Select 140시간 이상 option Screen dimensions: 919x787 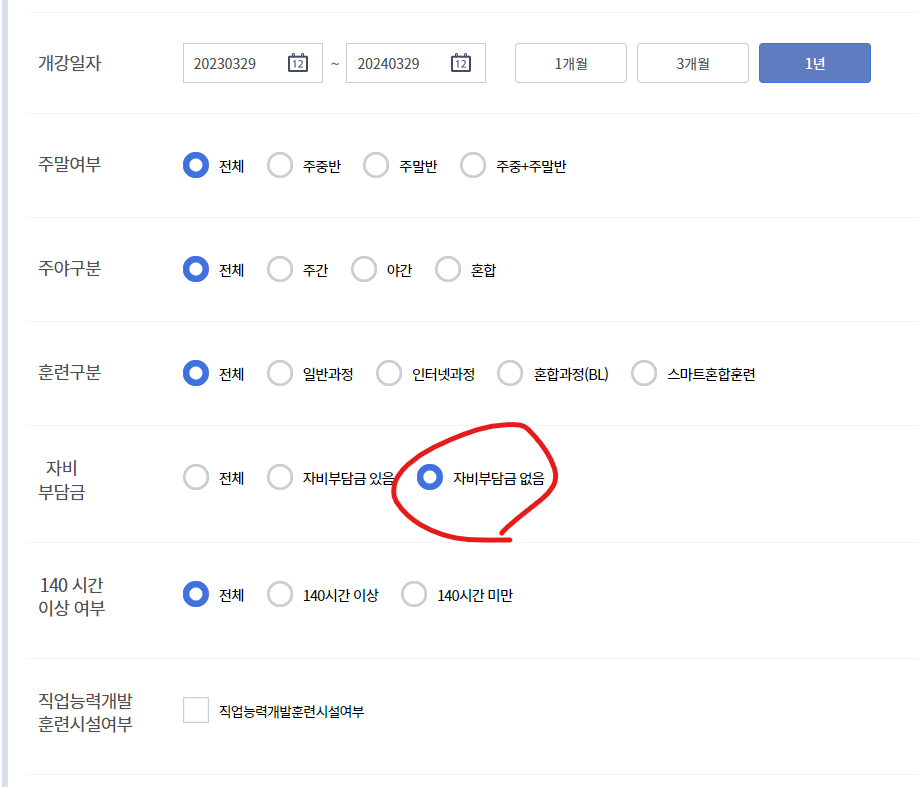click(280, 593)
